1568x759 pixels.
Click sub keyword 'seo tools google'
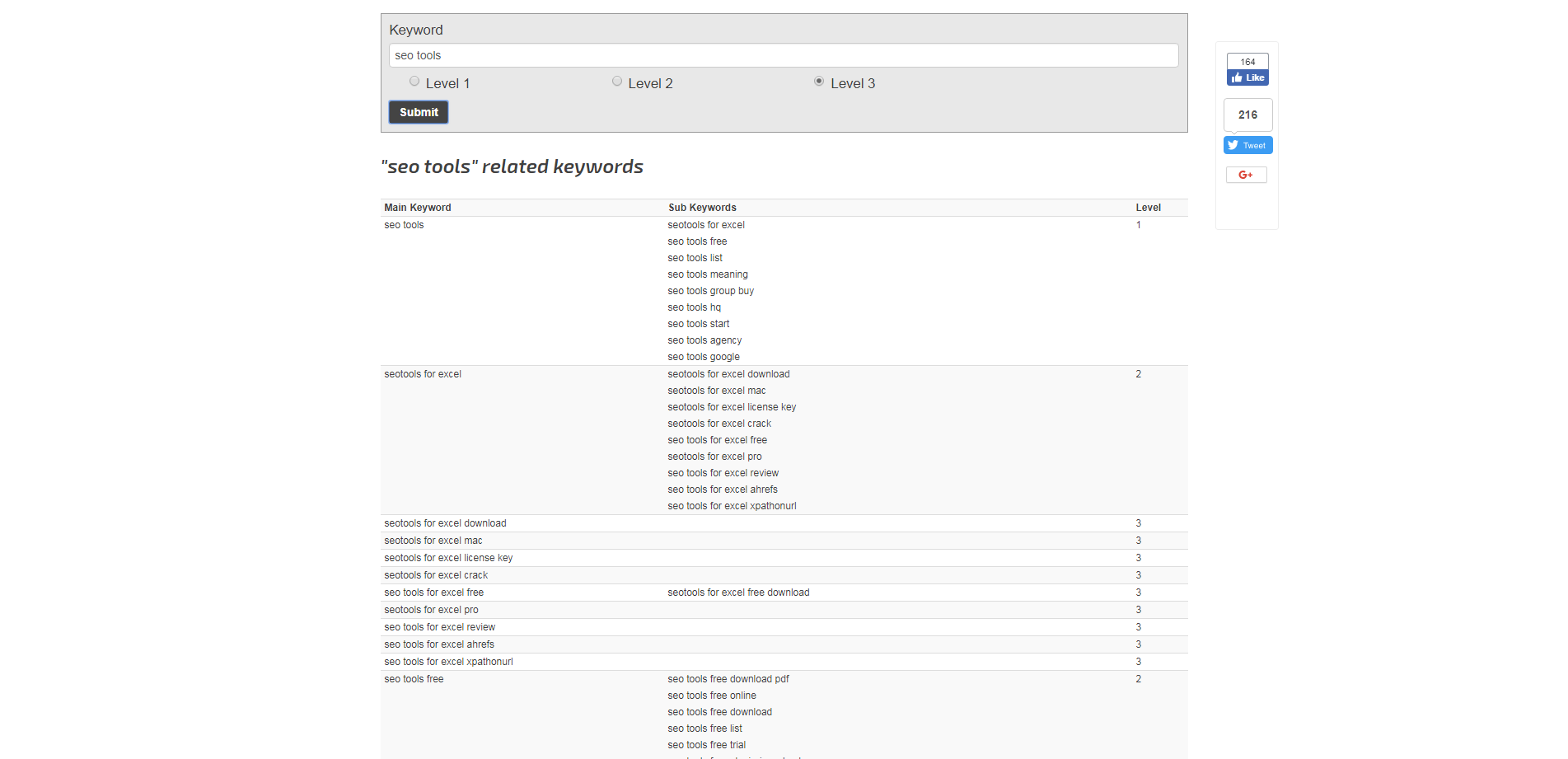click(x=704, y=357)
